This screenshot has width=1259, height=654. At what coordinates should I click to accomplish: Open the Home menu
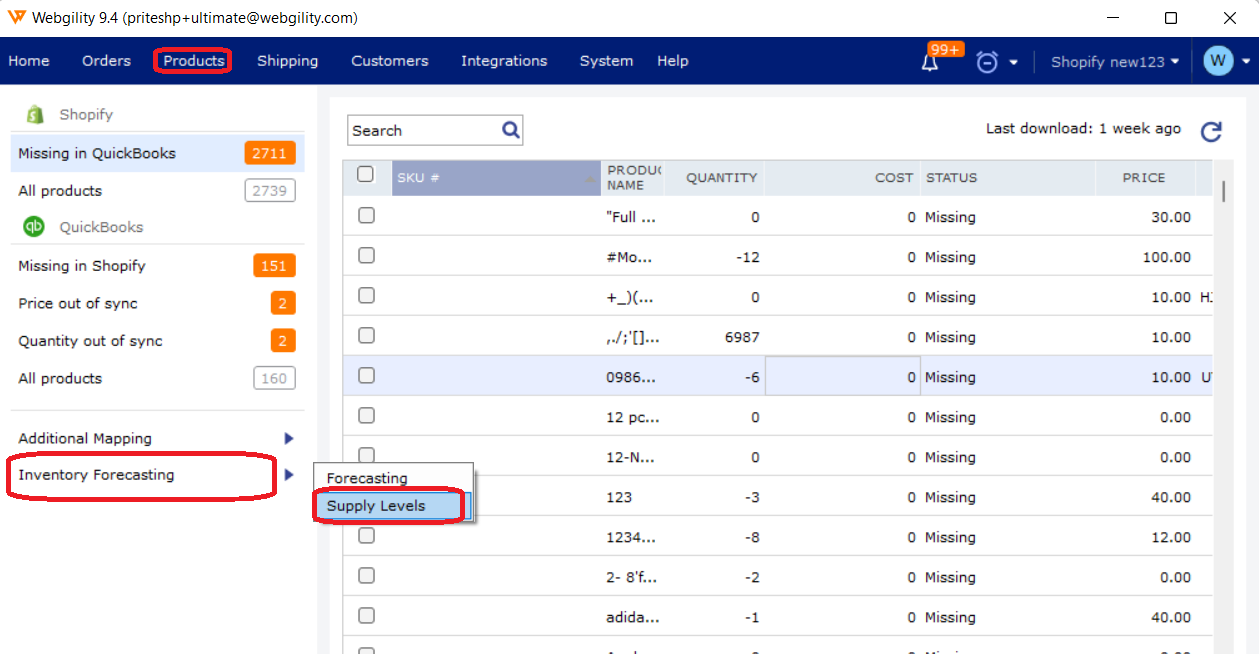(x=29, y=61)
